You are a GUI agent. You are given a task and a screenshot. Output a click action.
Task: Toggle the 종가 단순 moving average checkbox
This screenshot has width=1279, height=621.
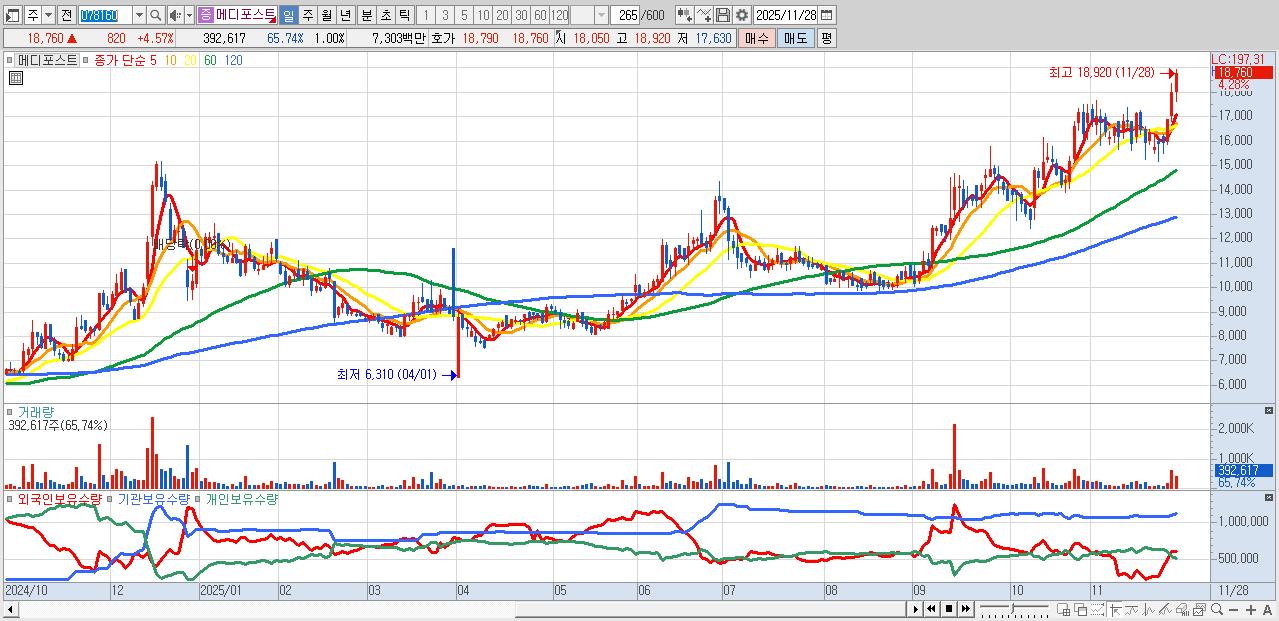point(87,60)
